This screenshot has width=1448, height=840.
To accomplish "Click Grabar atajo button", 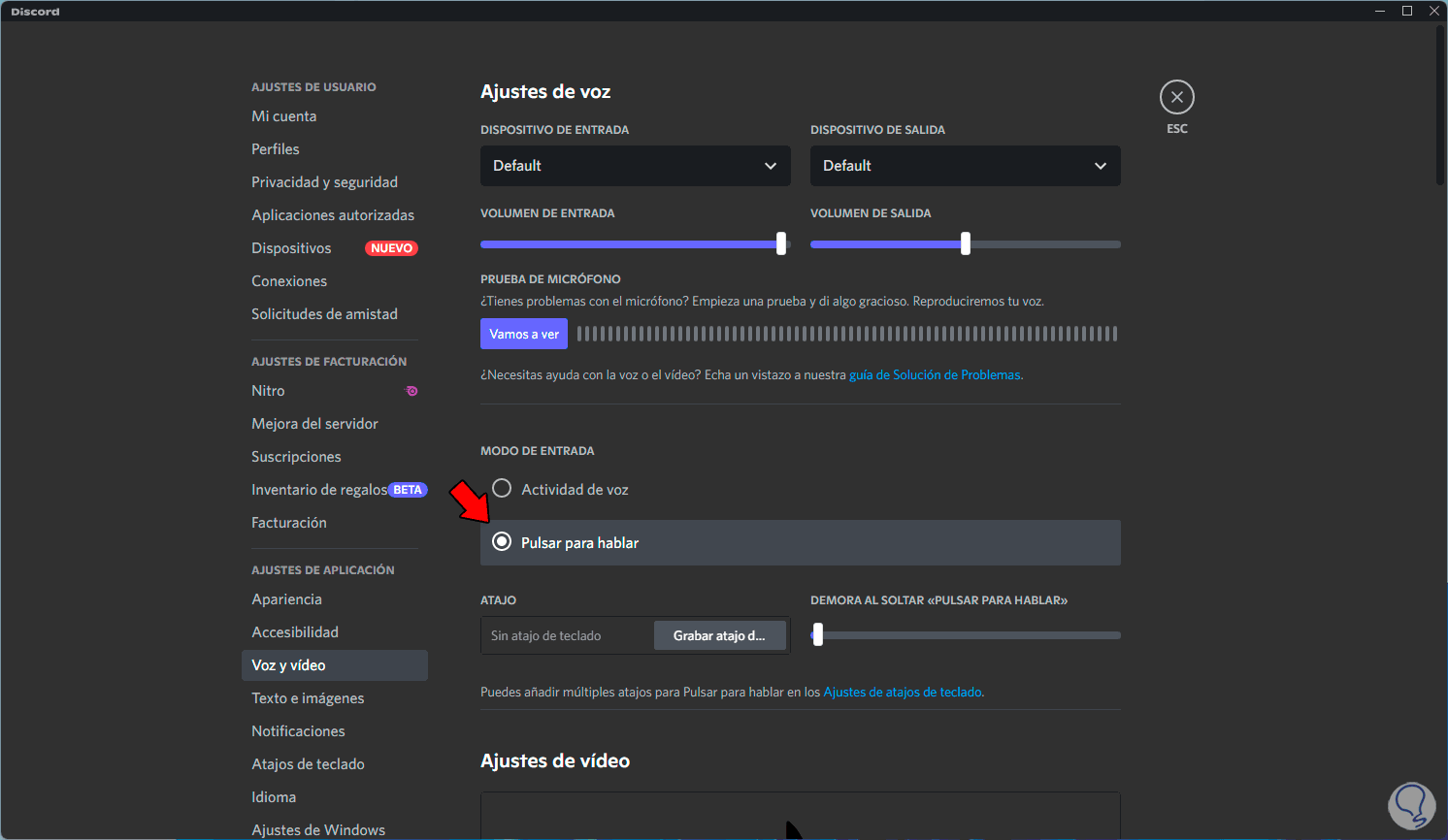I will click(x=719, y=635).
